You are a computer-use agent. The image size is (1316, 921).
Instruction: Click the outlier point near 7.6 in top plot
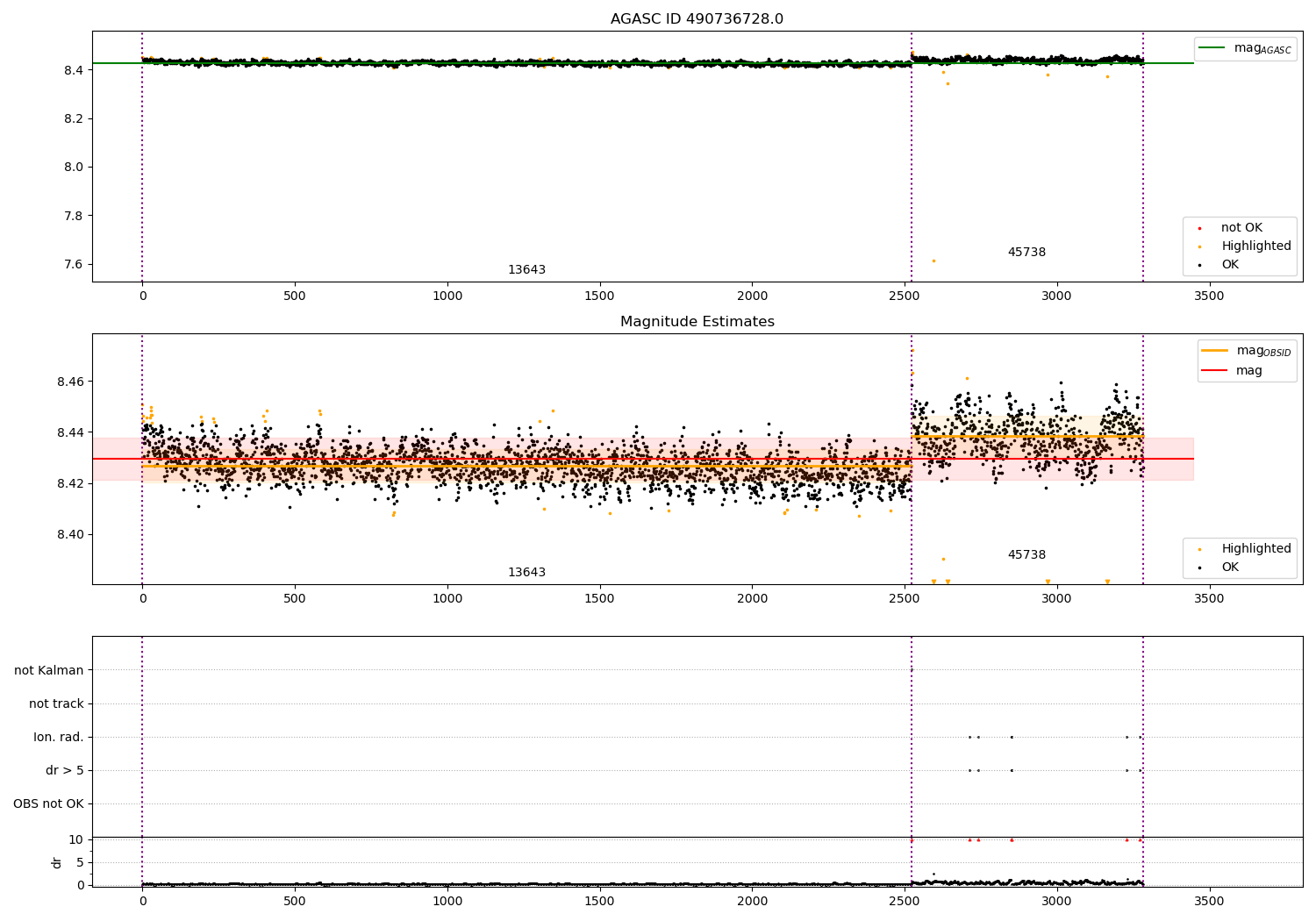click(933, 261)
